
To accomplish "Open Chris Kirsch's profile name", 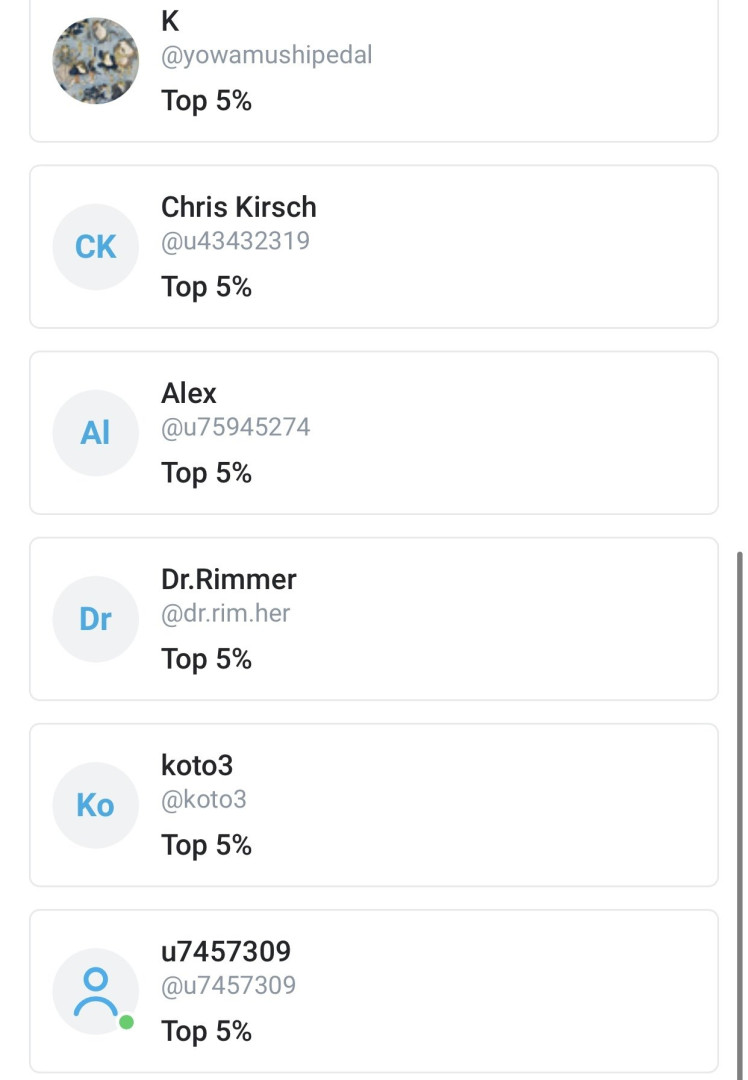I will [x=238, y=207].
